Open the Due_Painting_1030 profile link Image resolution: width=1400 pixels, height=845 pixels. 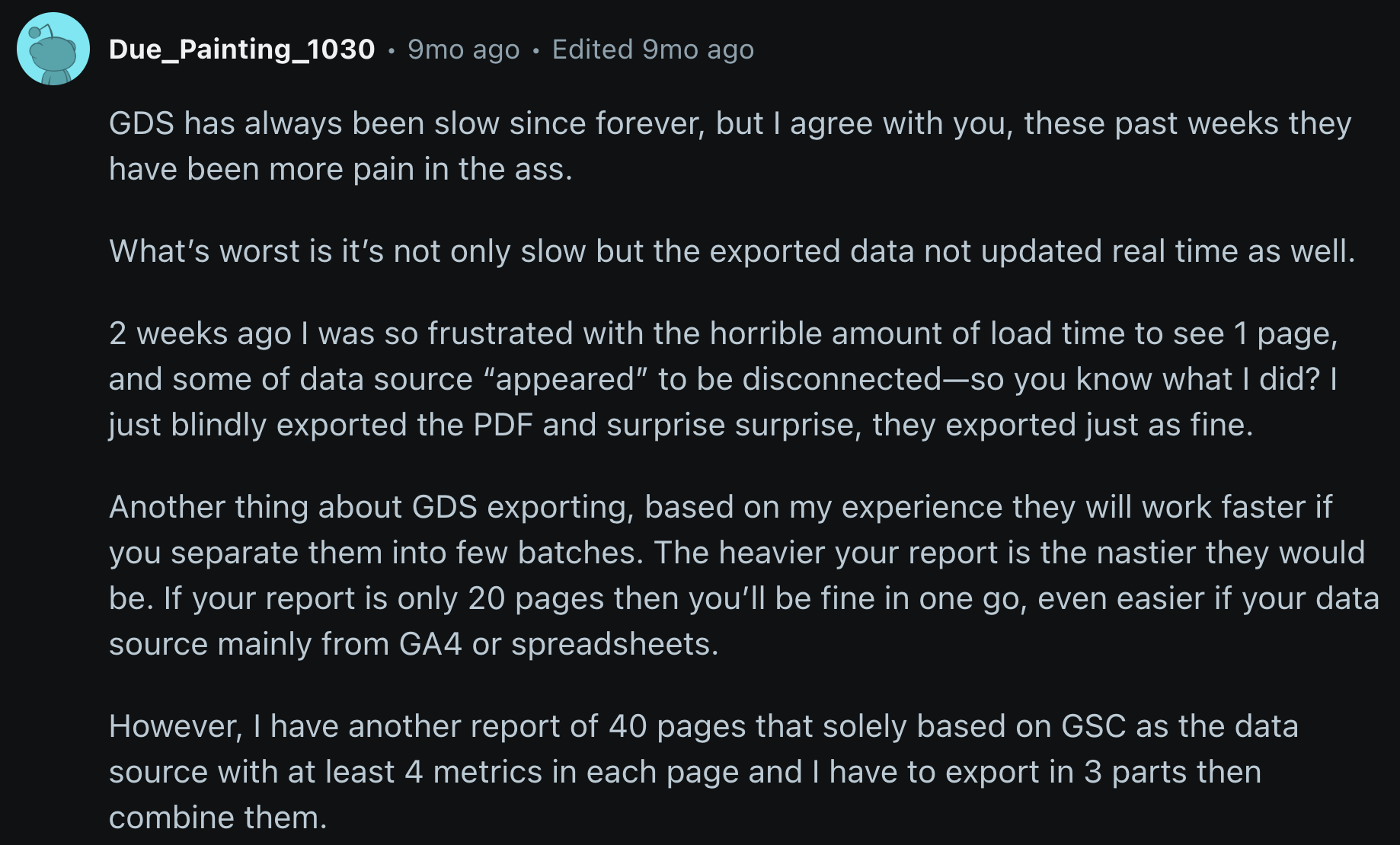pyautogui.click(x=241, y=49)
